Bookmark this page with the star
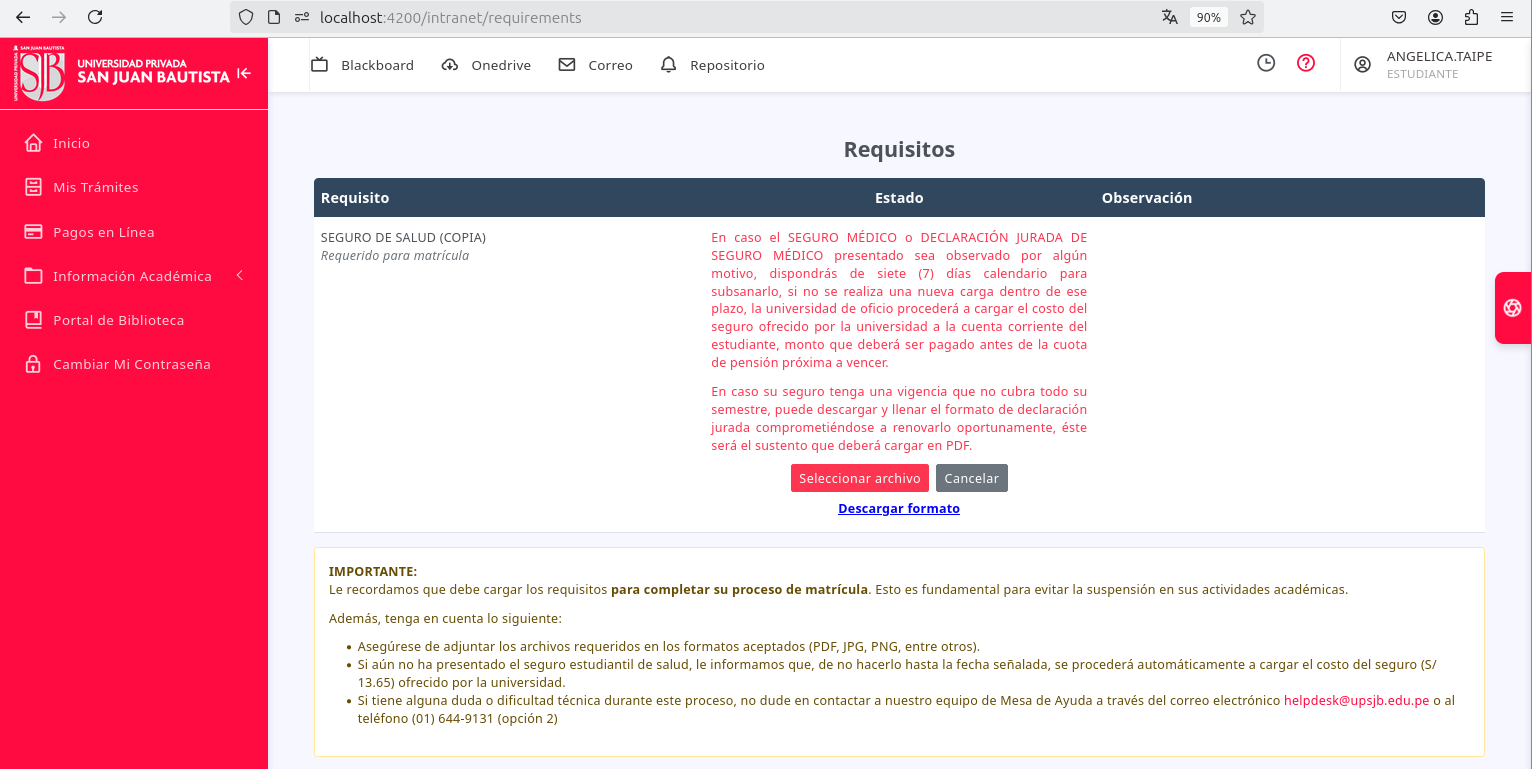1532x769 pixels. click(1248, 17)
